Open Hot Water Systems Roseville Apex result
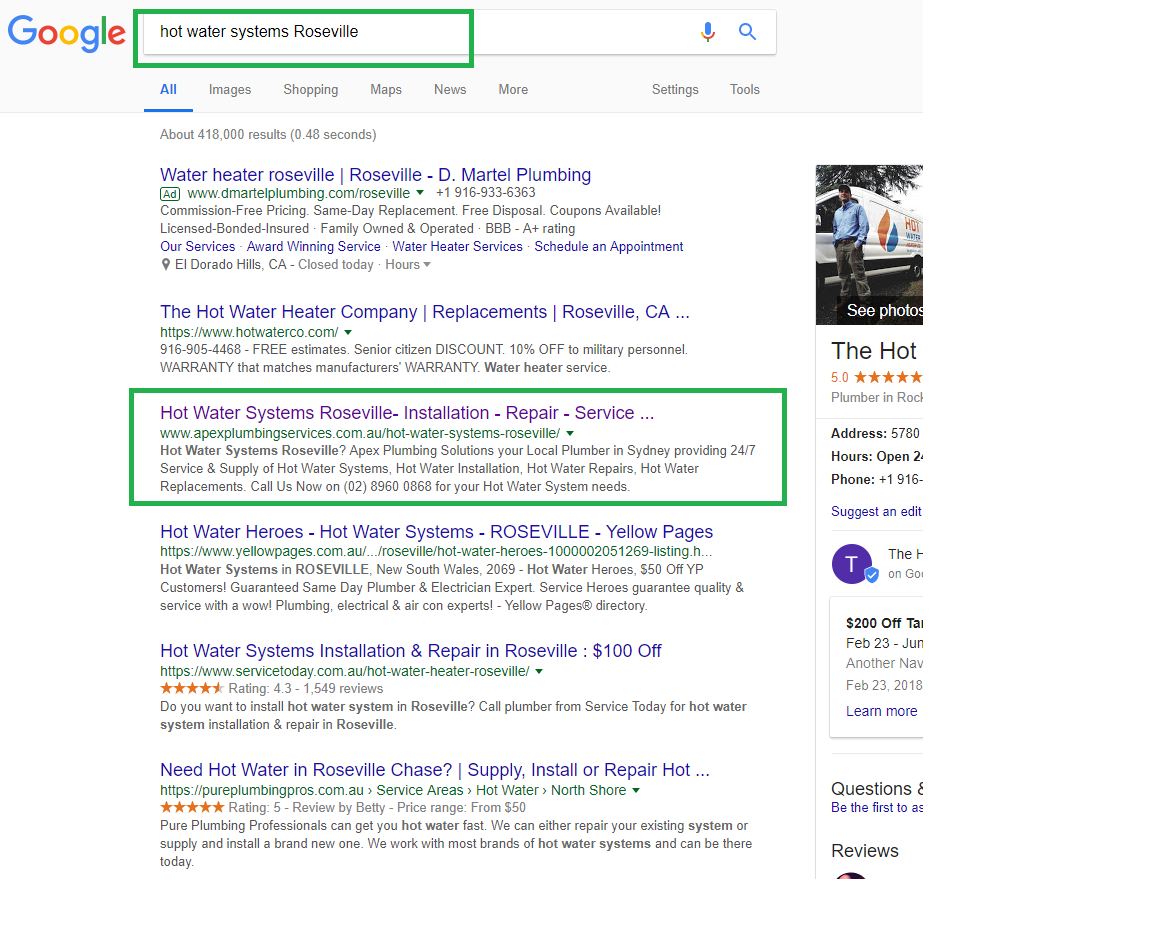Screen dimensions: 1156x938 407,413
